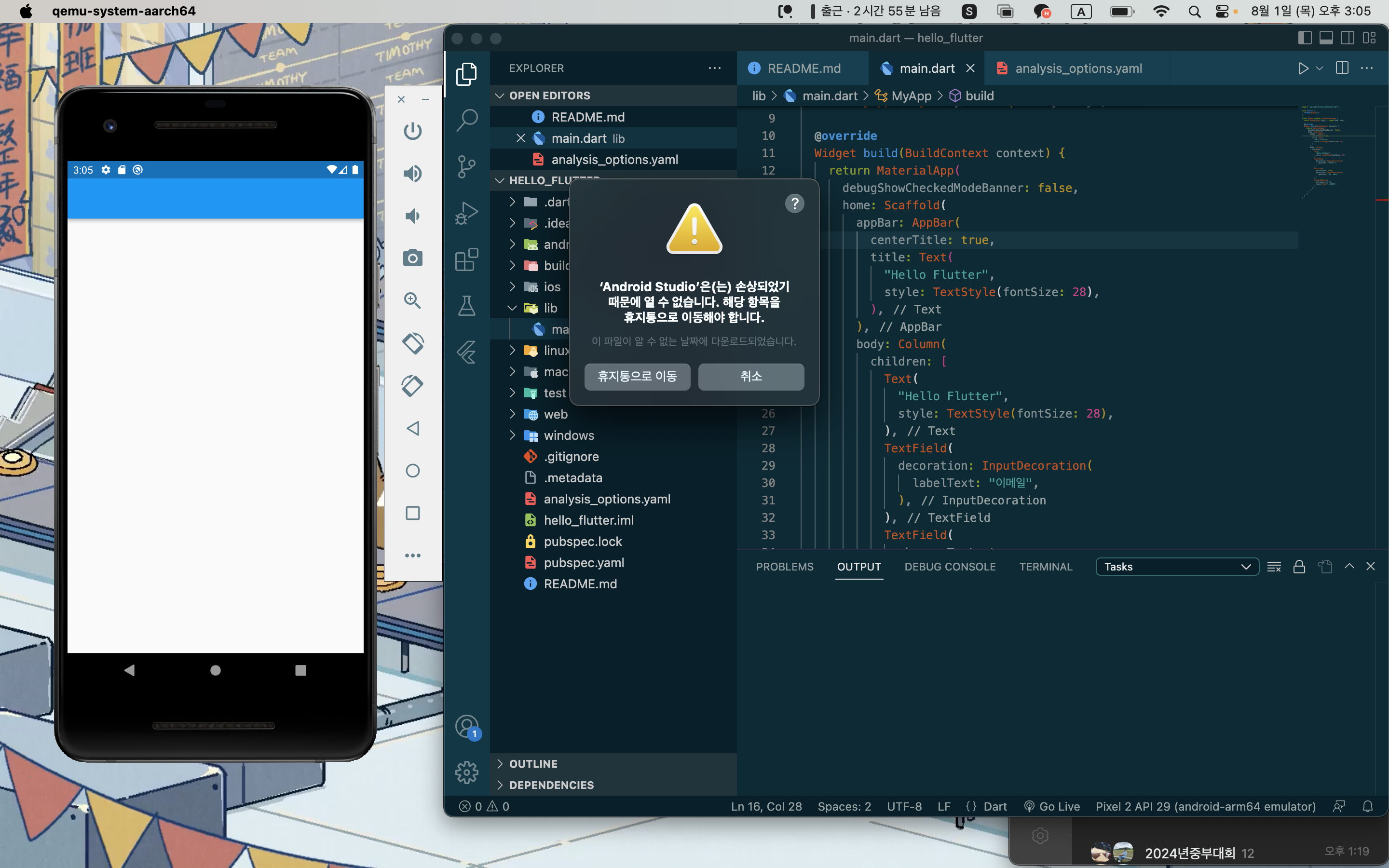Screen dimensions: 1389x868
Task: Collapse the OPEN EDITORS section
Action: pos(613,95)
